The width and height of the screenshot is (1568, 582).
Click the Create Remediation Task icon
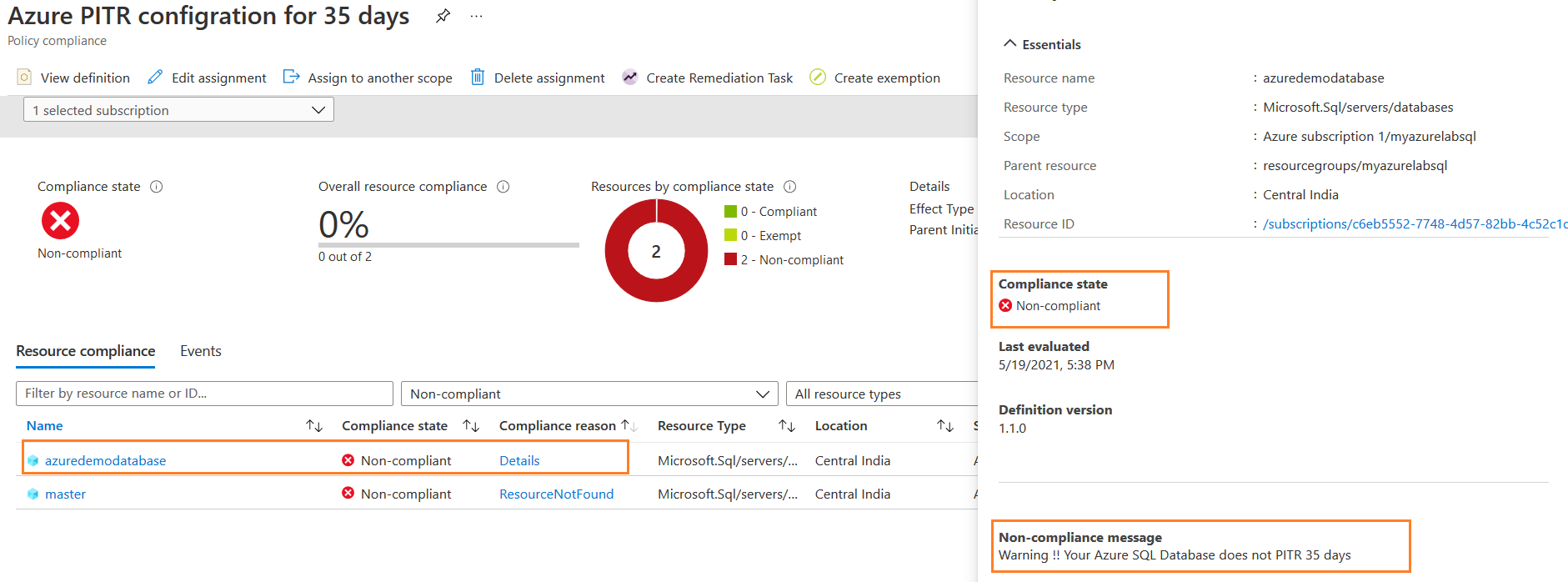(x=629, y=78)
